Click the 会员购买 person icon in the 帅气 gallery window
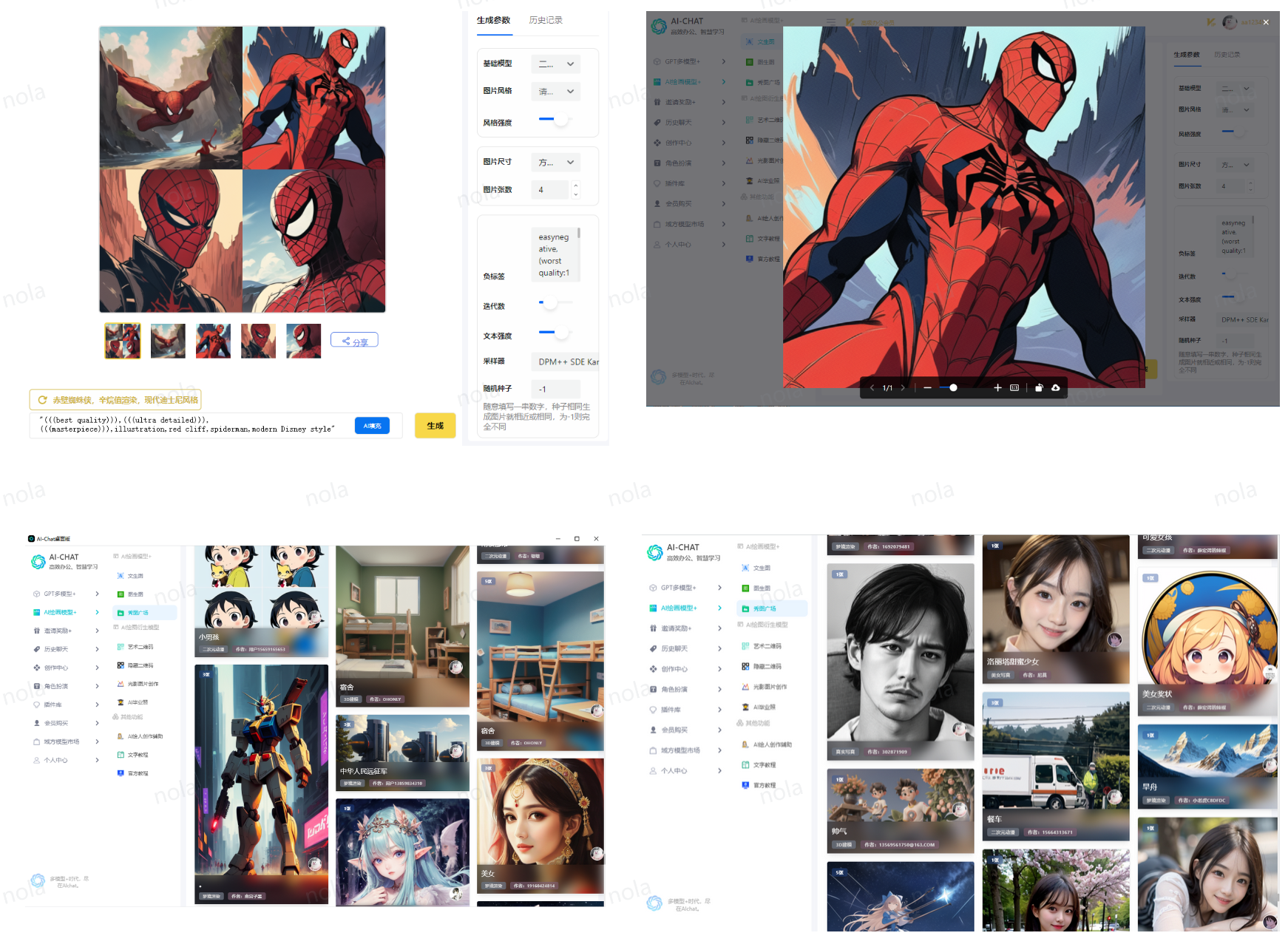 (x=653, y=730)
